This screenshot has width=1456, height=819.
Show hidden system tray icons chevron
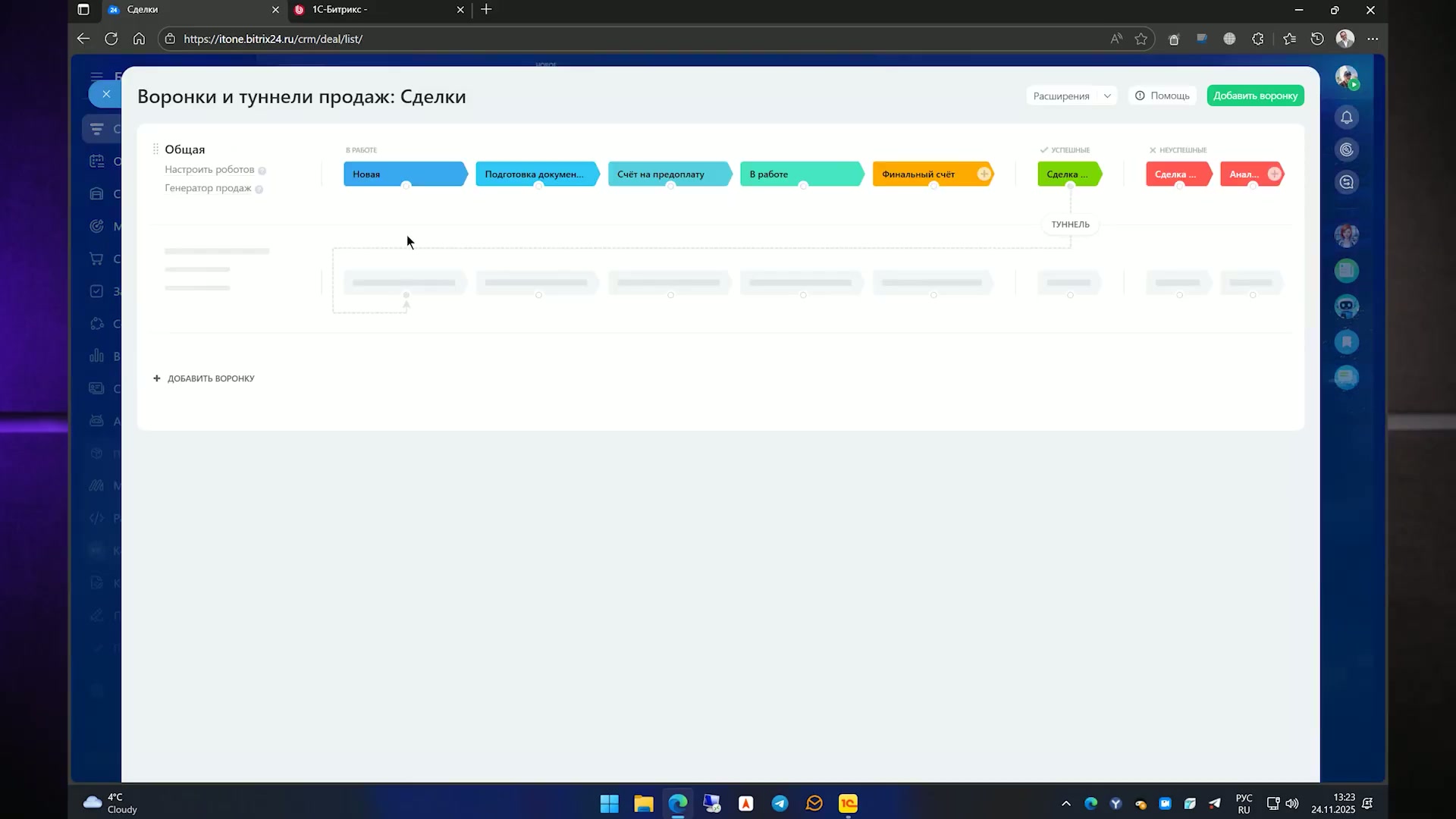[x=1065, y=804]
